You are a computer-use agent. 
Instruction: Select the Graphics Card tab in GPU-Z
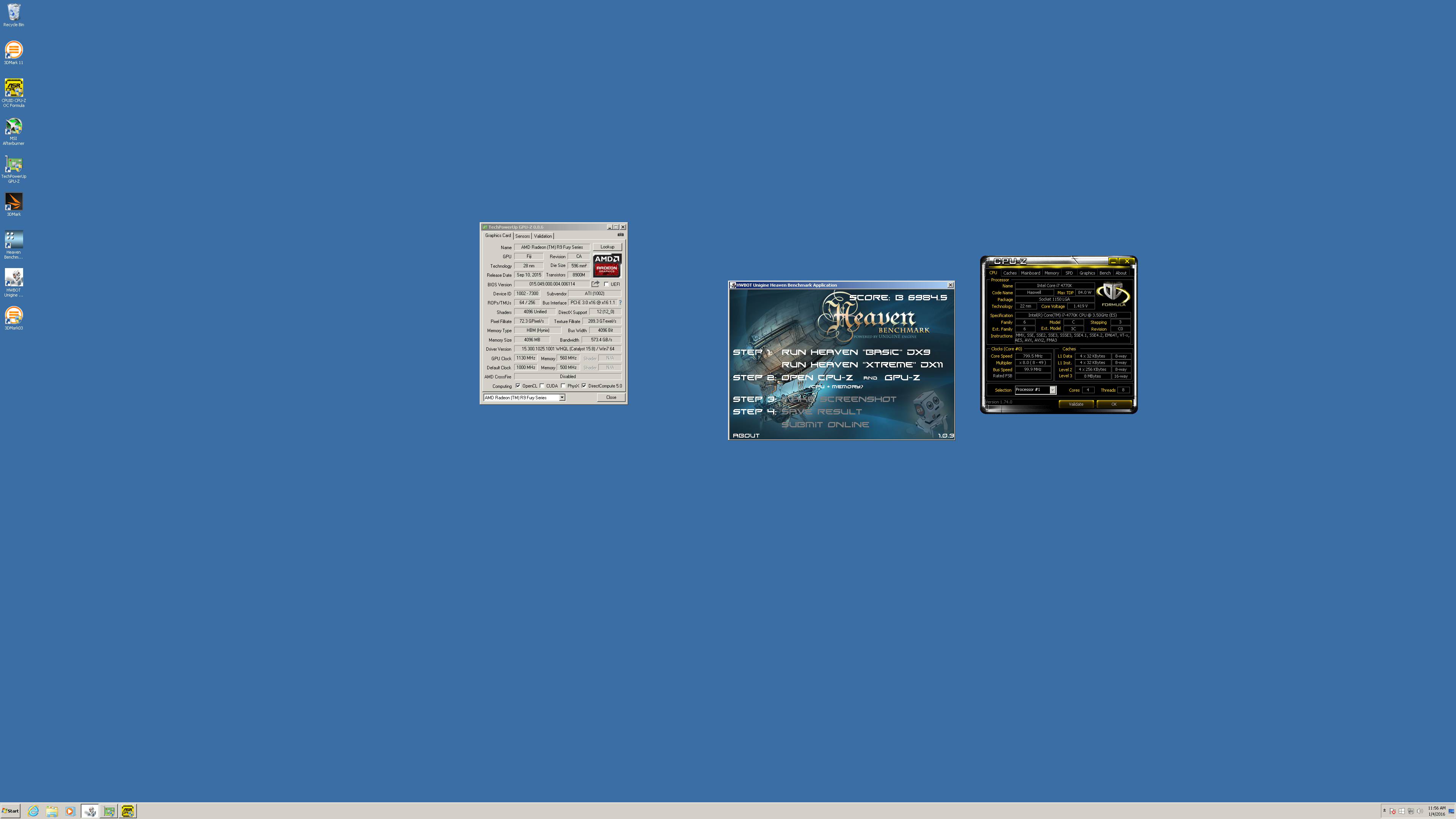[498, 236]
